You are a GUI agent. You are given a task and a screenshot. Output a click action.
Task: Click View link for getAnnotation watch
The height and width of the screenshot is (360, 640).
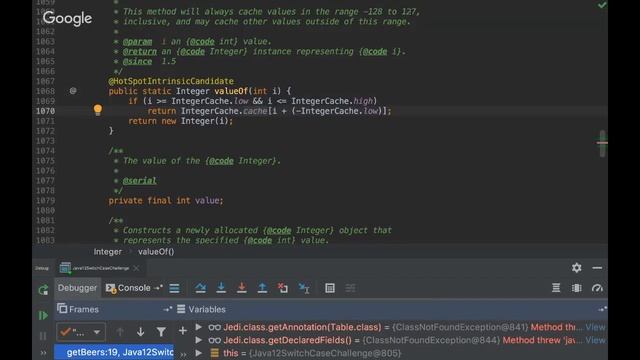click(x=595, y=327)
